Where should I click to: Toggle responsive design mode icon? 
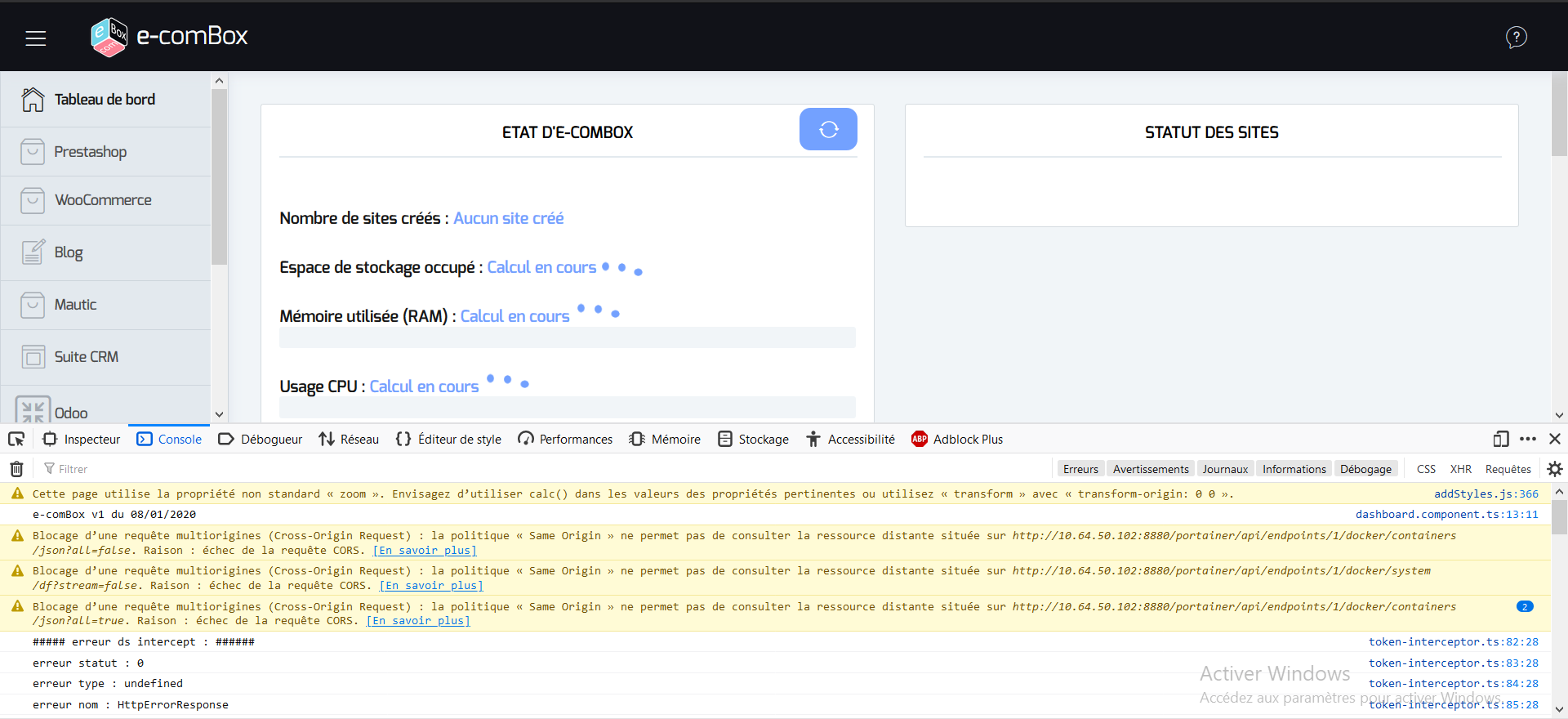click(1500, 440)
